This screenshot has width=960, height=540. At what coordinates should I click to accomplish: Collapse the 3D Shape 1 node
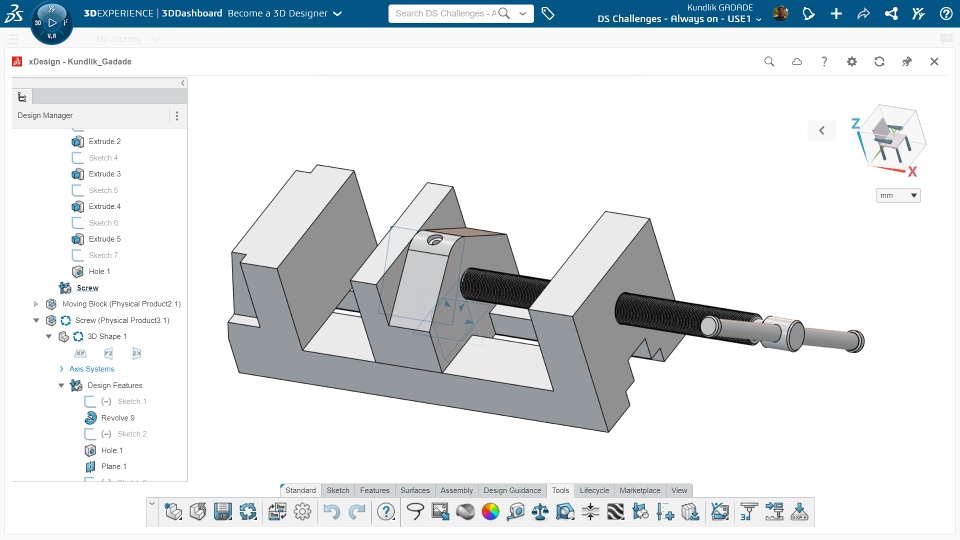pos(49,336)
